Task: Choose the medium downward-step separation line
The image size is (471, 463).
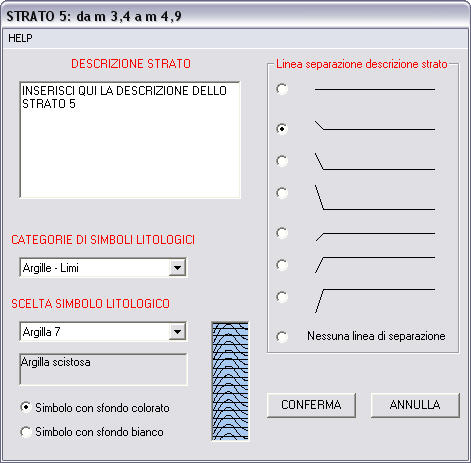Action: click(x=282, y=161)
